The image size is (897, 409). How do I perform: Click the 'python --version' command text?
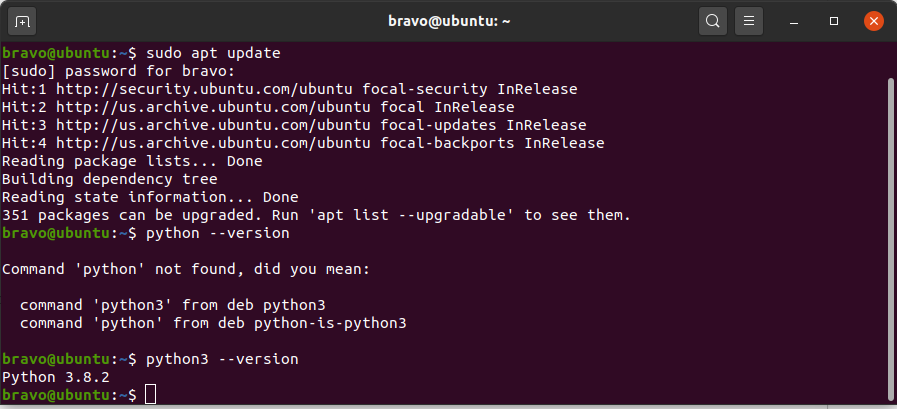(218, 233)
